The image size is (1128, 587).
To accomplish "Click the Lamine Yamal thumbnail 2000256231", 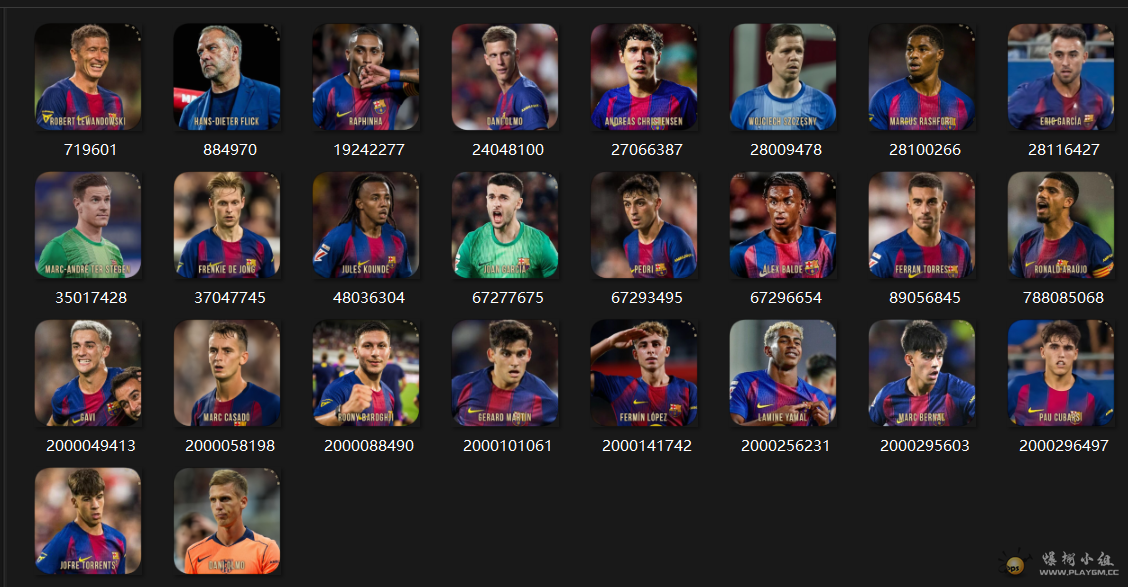I will [783, 373].
